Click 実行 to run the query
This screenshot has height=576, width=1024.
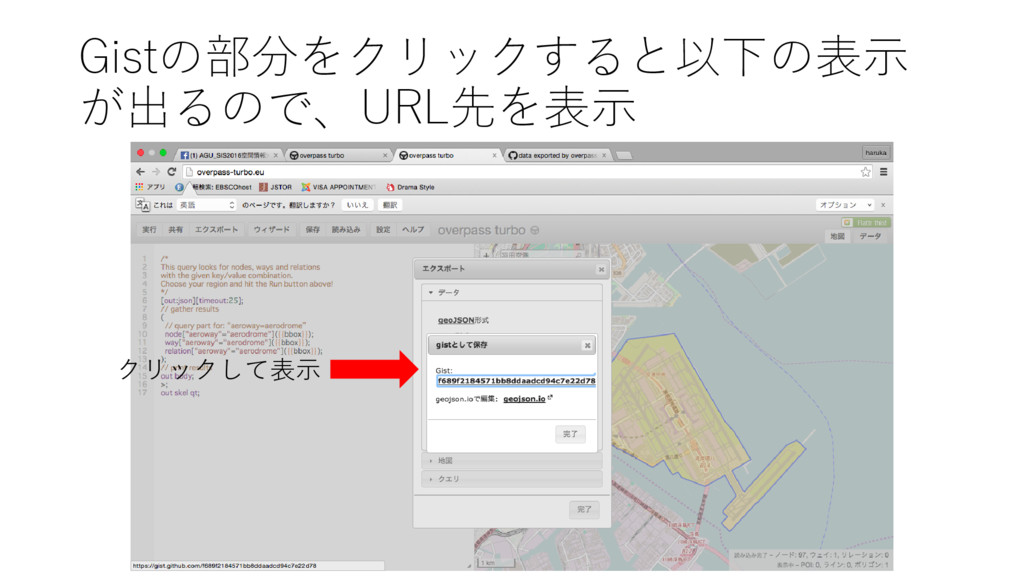click(150, 230)
